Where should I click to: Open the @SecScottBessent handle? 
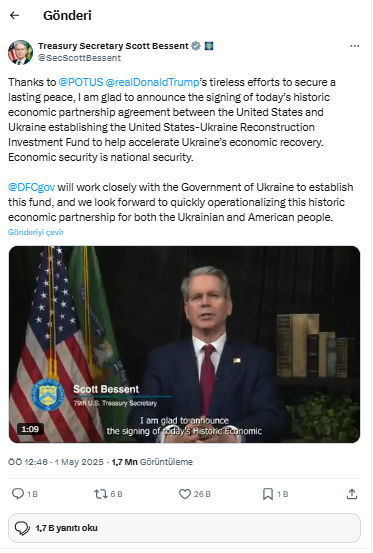point(79,58)
